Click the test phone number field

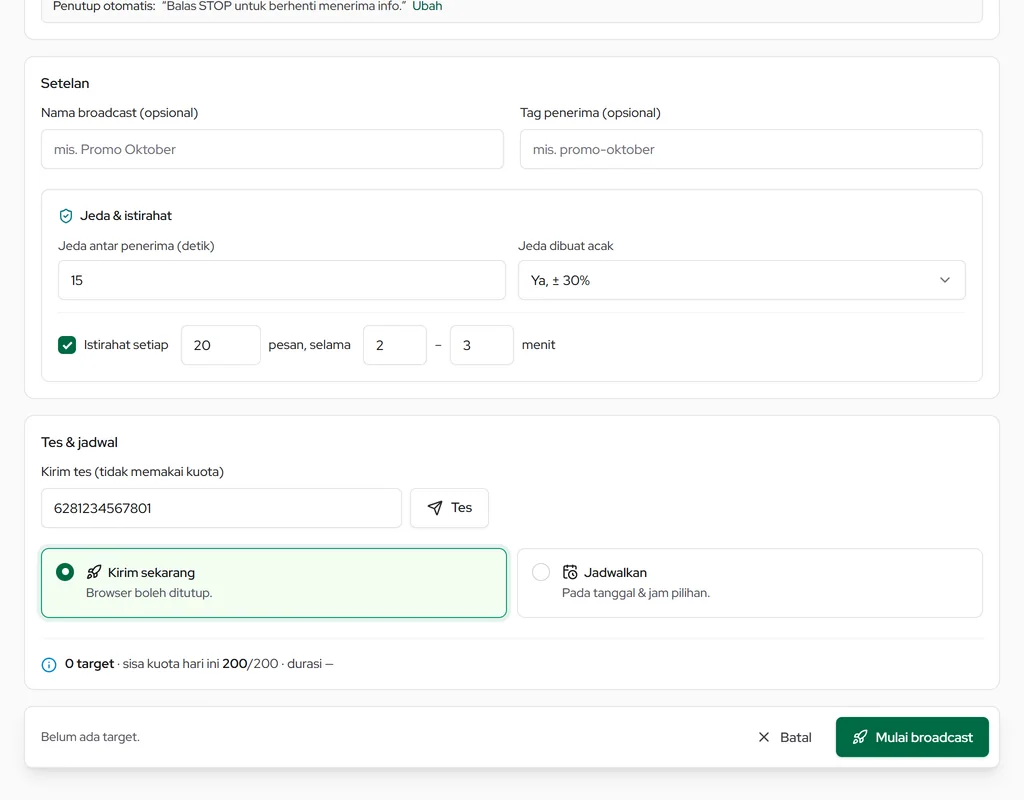[x=221, y=508]
